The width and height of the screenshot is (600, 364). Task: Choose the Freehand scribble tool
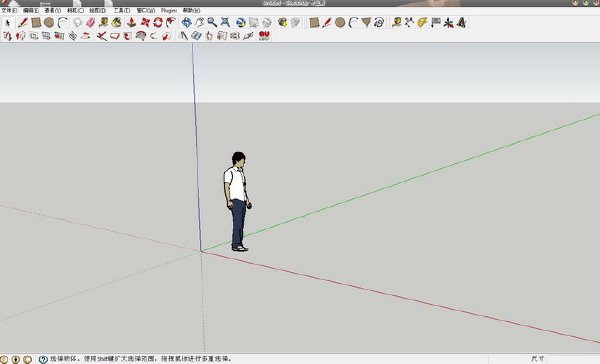379,23
